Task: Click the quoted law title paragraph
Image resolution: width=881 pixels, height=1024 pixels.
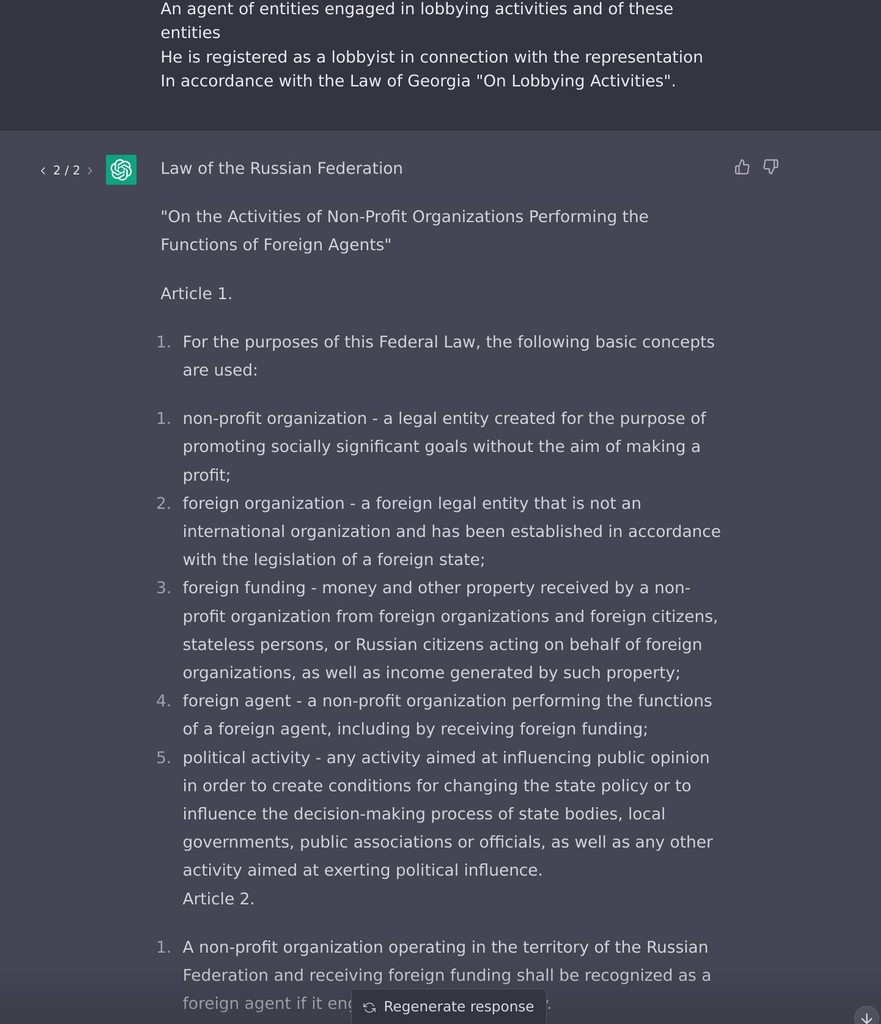Action: [404, 230]
